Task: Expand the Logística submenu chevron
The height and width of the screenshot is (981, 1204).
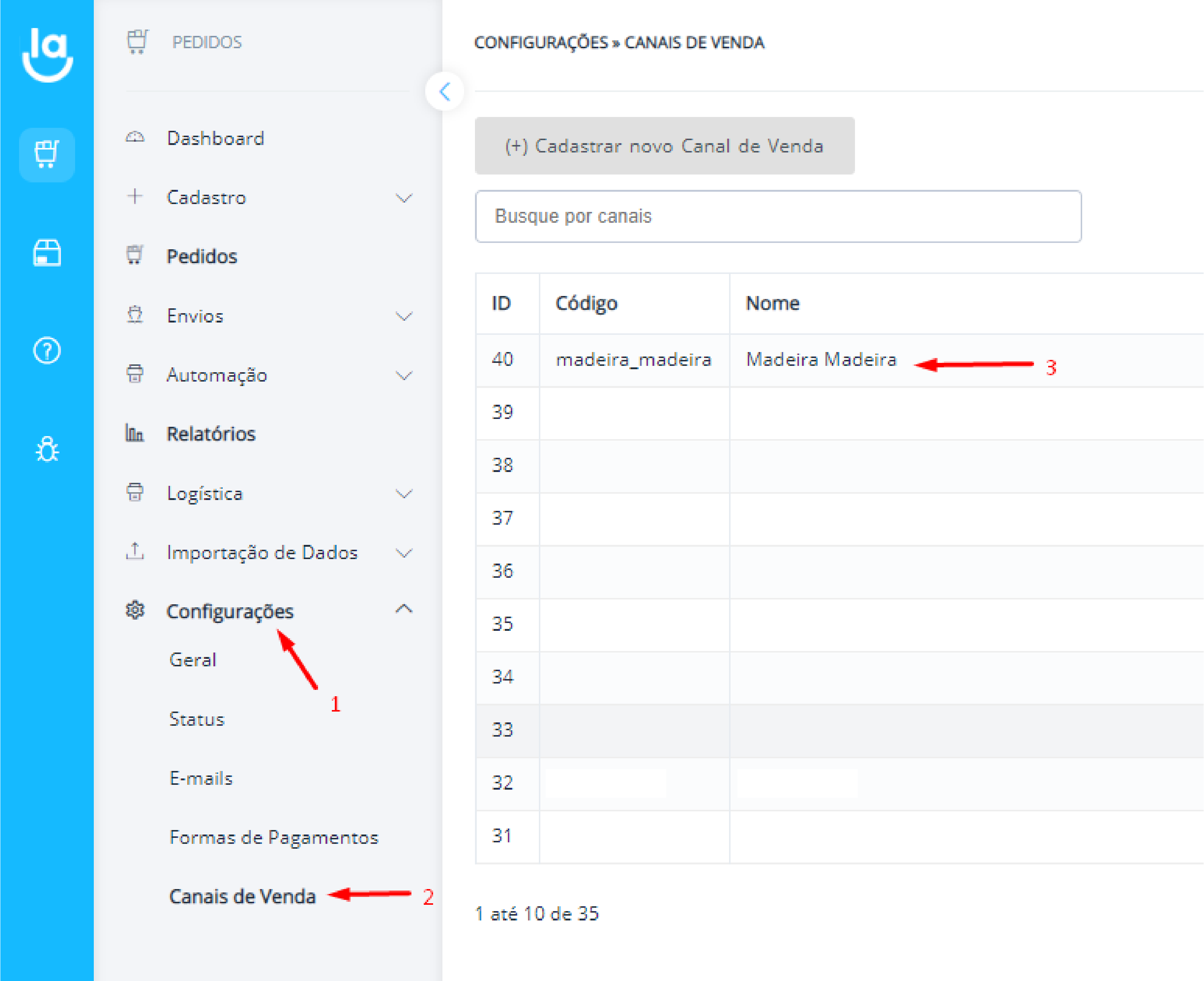Action: click(x=404, y=493)
